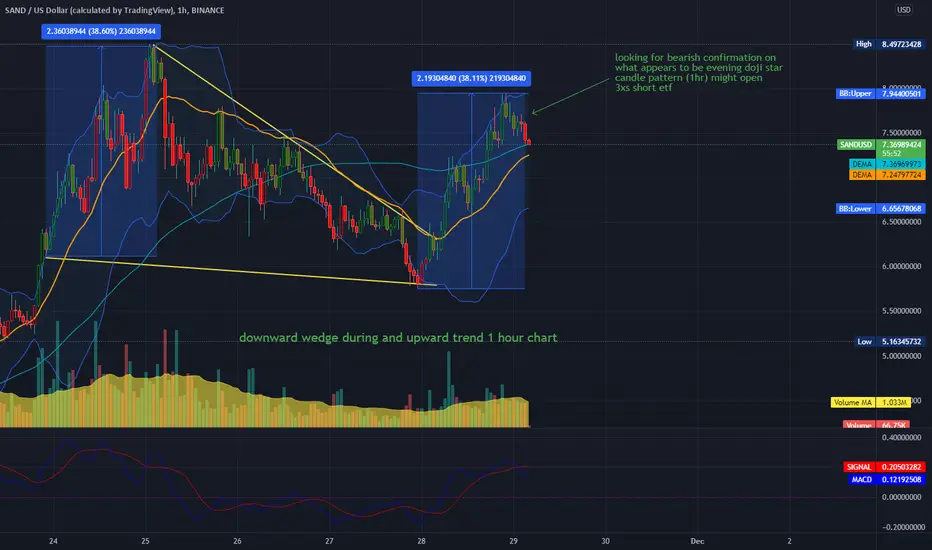Click the 0.00000000 MACD scale value
The width and height of the screenshot is (932, 550).
coord(902,497)
